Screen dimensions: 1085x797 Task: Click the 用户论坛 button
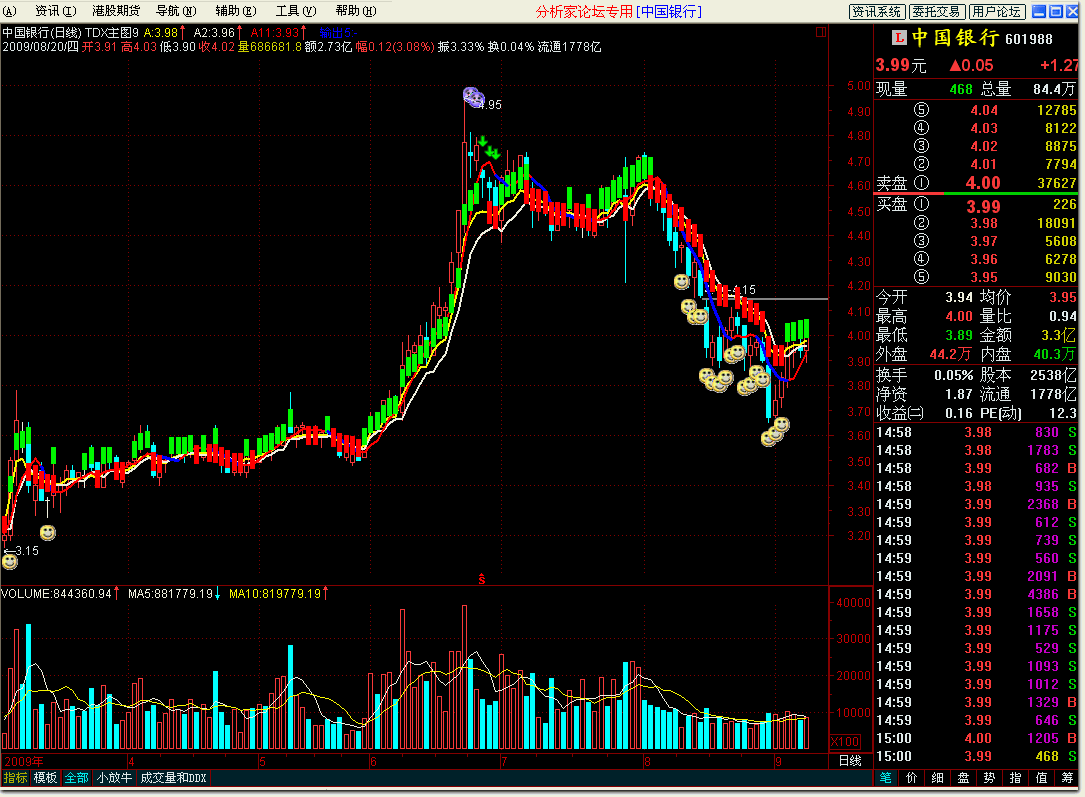click(996, 12)
